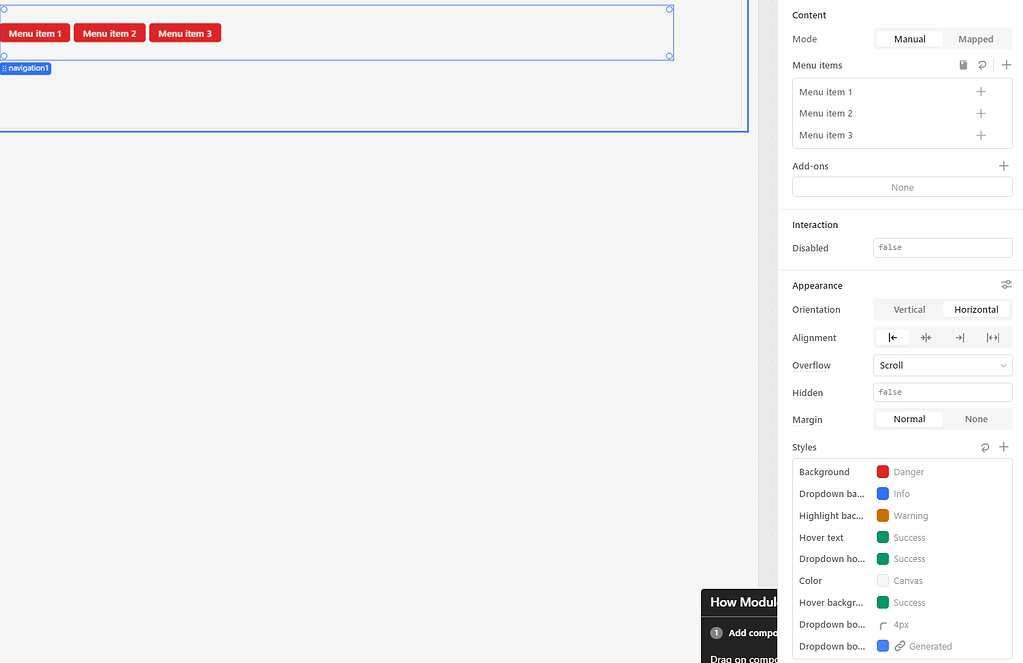Set Margin to None
Viewport: 1023px width, 663px height.
point(976,418)
